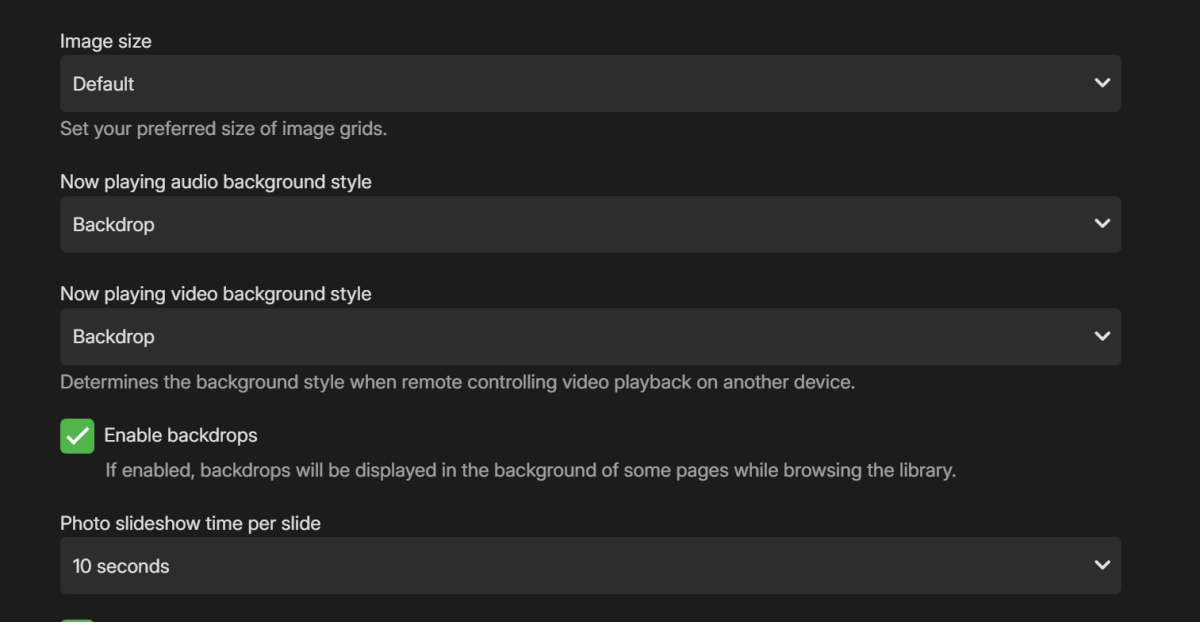Expand the now playing audio background style dropdown
Screen dimensions: 1200x622
(590, 224)
